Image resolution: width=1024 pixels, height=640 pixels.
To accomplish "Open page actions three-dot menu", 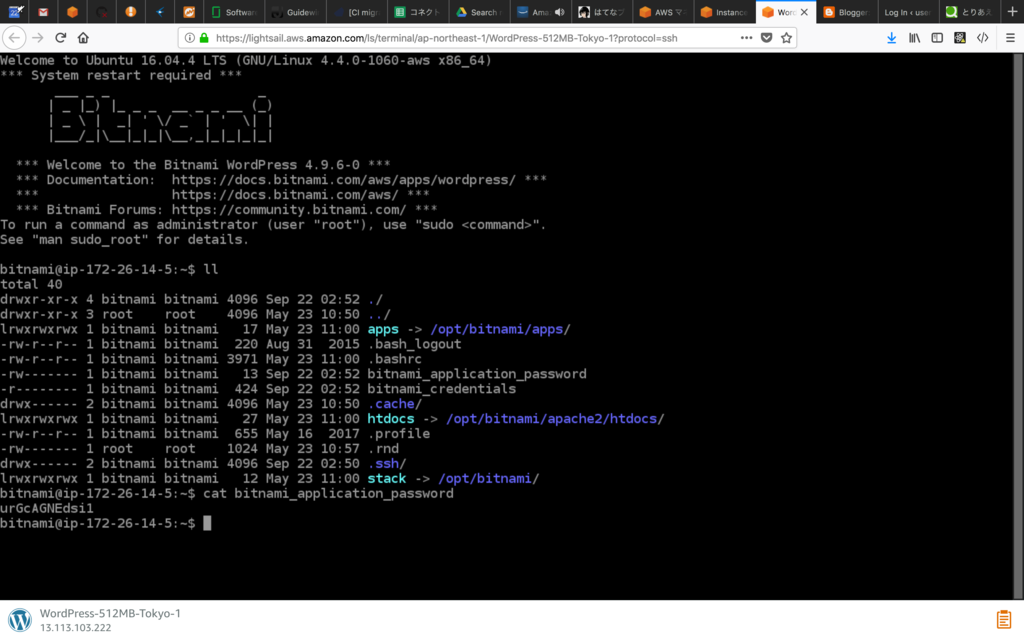I will pyautogui.click(x=746, y=38).
